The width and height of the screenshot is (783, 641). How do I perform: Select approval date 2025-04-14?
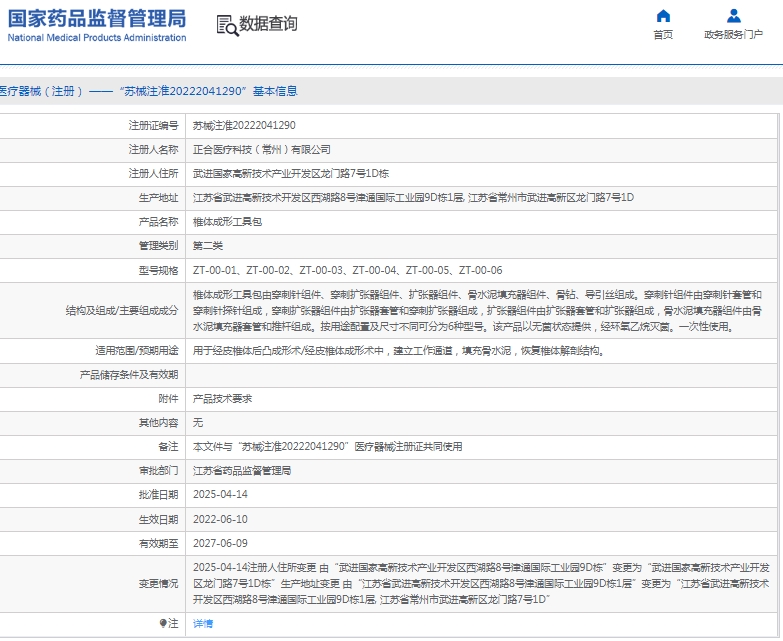(x=220, y=494)
